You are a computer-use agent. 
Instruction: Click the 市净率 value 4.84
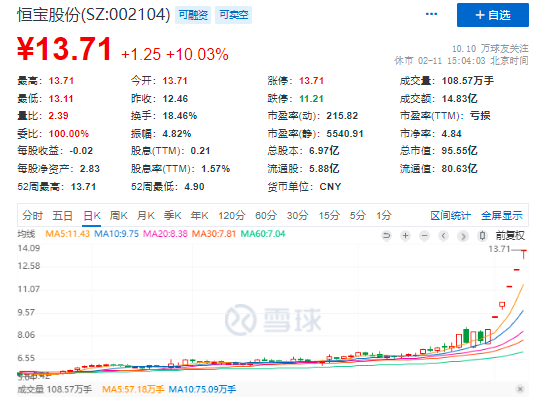coord(452,134)
